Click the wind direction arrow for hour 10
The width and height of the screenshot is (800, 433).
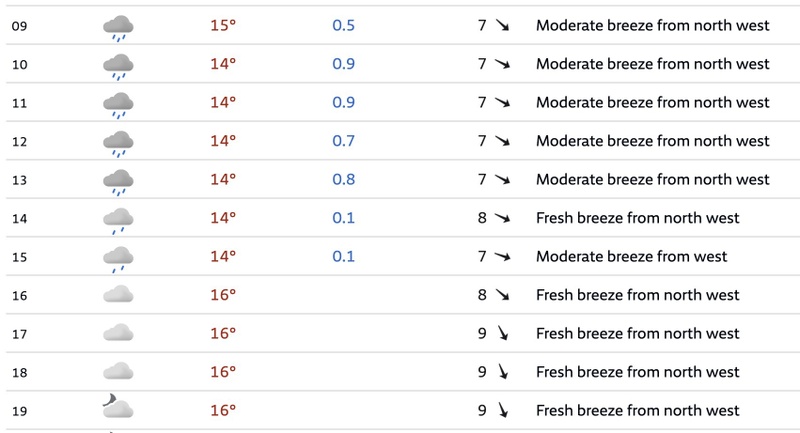coord(502,64)
